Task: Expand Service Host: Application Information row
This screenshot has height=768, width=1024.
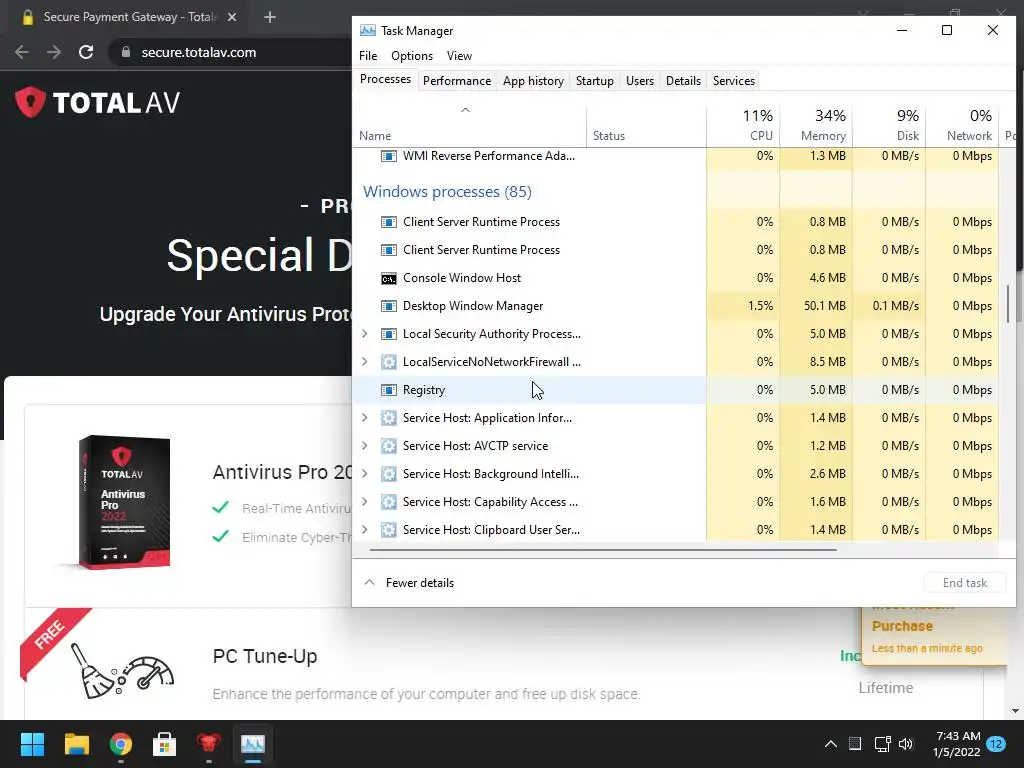Action: click(364, 418)
